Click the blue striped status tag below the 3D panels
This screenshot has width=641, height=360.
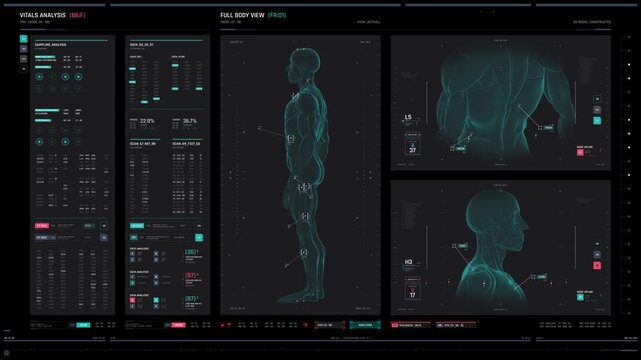tap(456, 325)
